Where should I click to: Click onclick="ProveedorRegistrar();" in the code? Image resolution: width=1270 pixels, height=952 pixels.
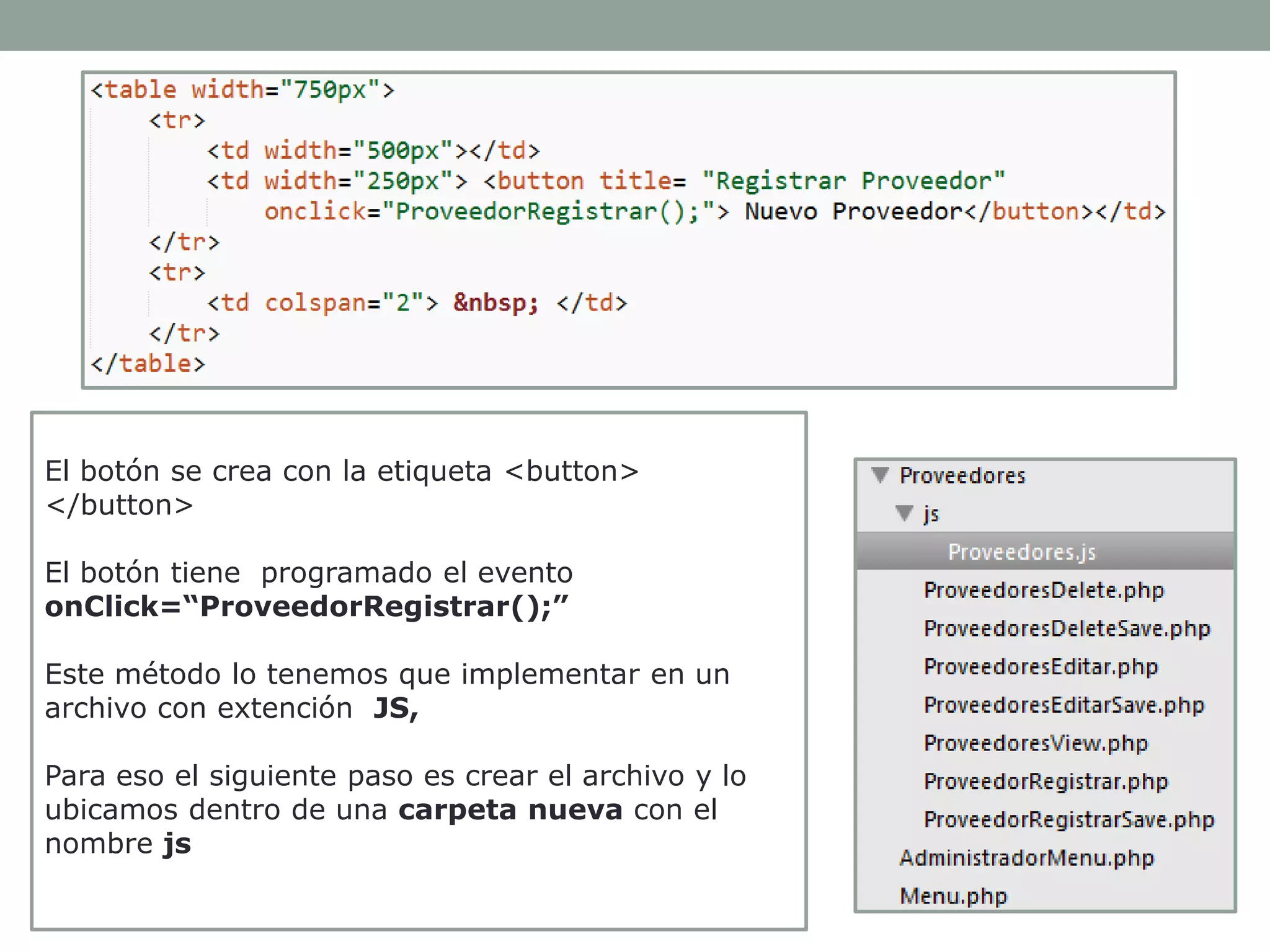pyautogui.click(x=490, y=211)
